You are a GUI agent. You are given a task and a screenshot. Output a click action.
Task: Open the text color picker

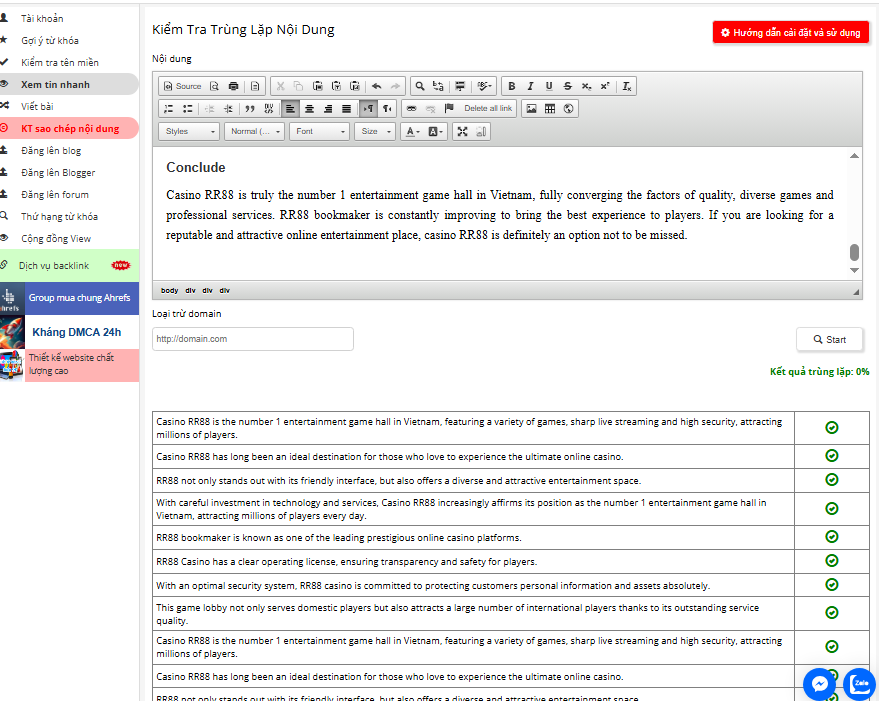pyautogui.click(x=413, y=131)
